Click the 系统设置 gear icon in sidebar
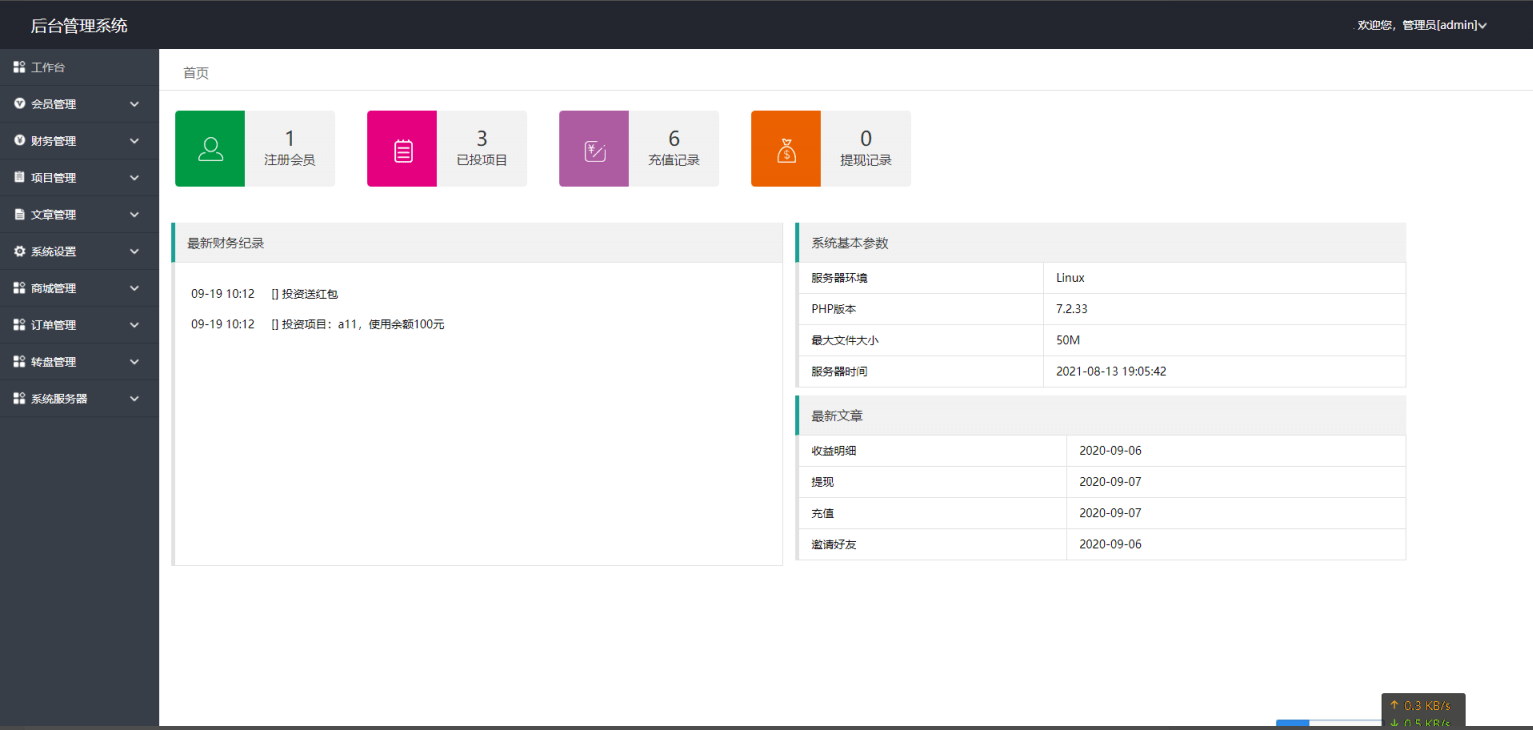 pyautogui.click(x=19, y=251)
